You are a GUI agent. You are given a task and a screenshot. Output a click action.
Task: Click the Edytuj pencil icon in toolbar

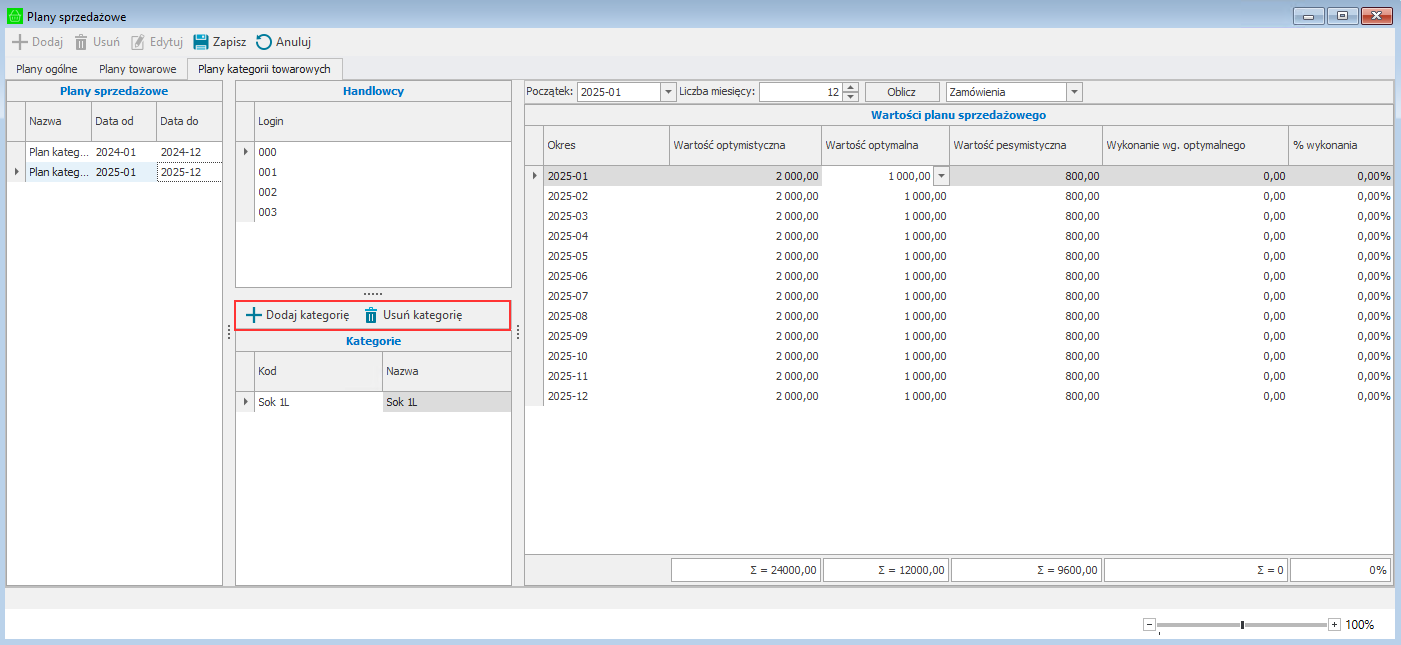(139, 42)
